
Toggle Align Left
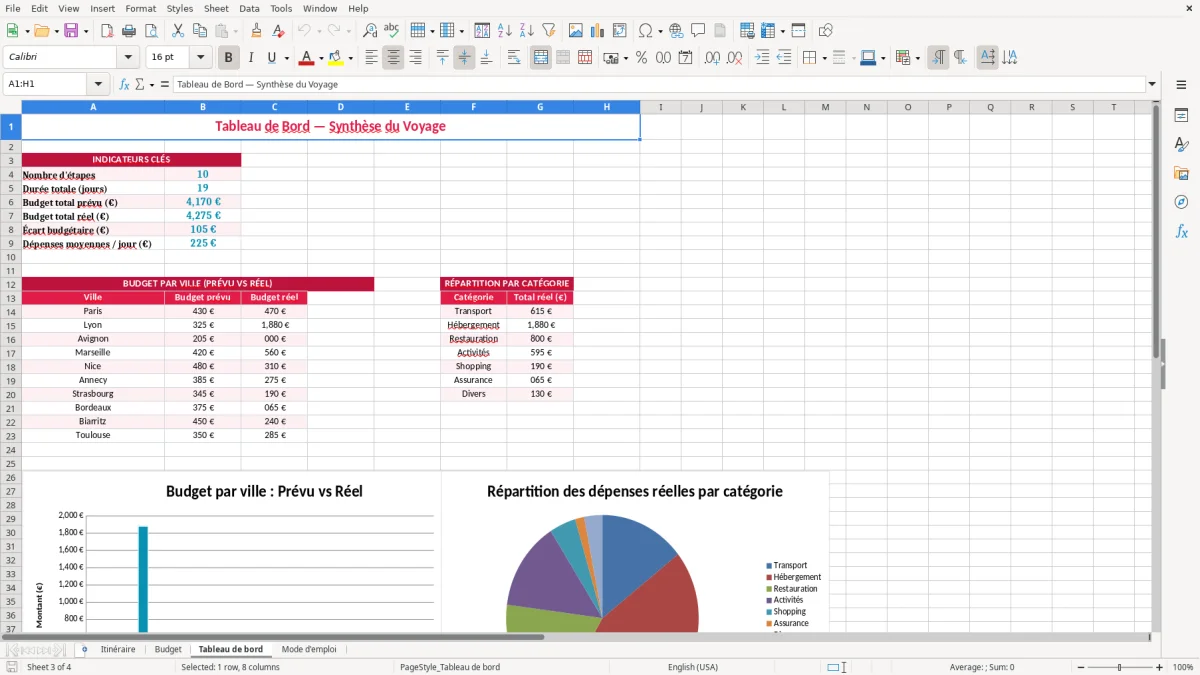tap(371, 58)
